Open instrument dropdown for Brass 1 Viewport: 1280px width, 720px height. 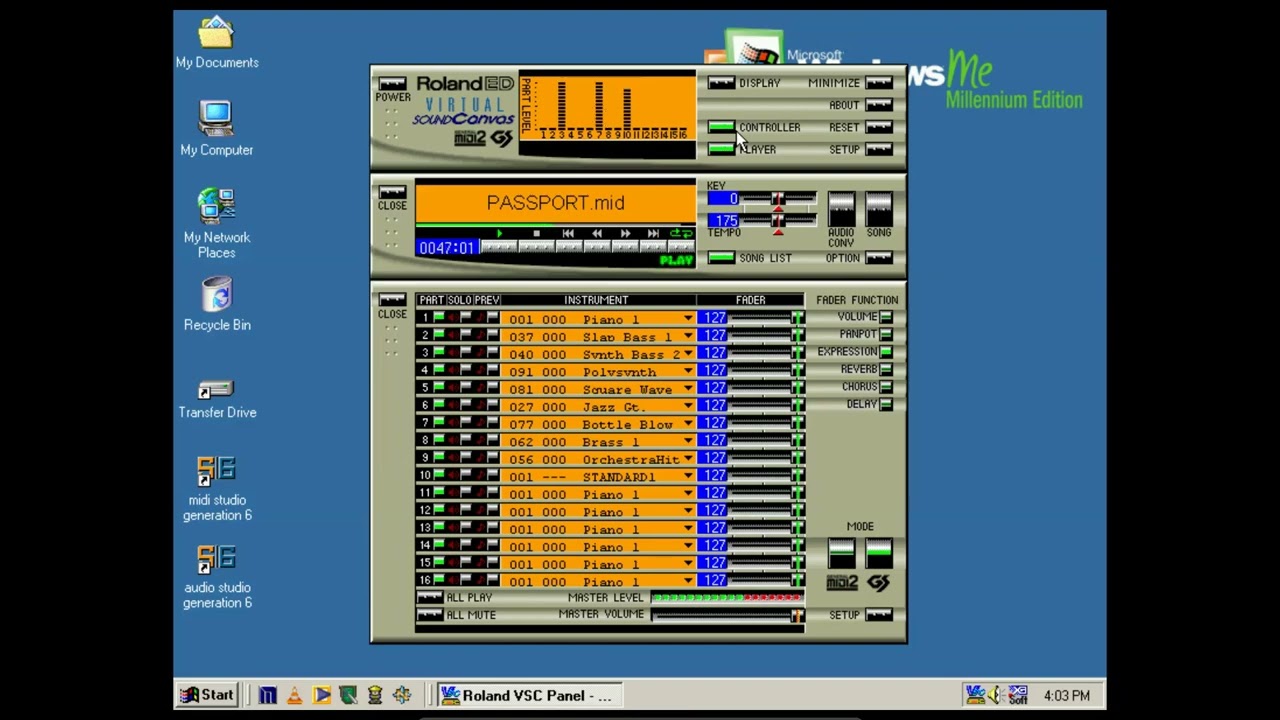point(688,441)
